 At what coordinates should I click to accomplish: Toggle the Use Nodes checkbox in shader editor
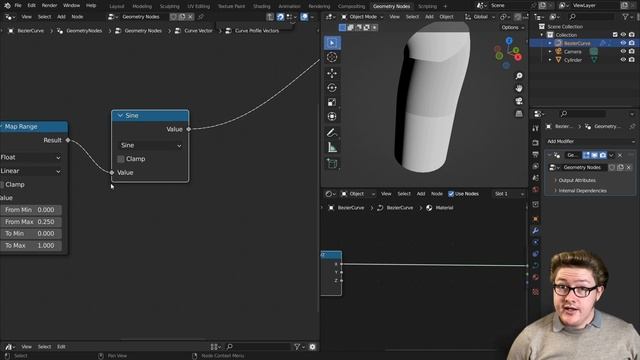point(451,194)
